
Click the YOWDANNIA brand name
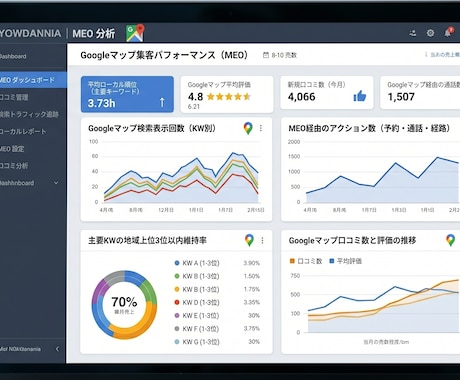(30, 33)
